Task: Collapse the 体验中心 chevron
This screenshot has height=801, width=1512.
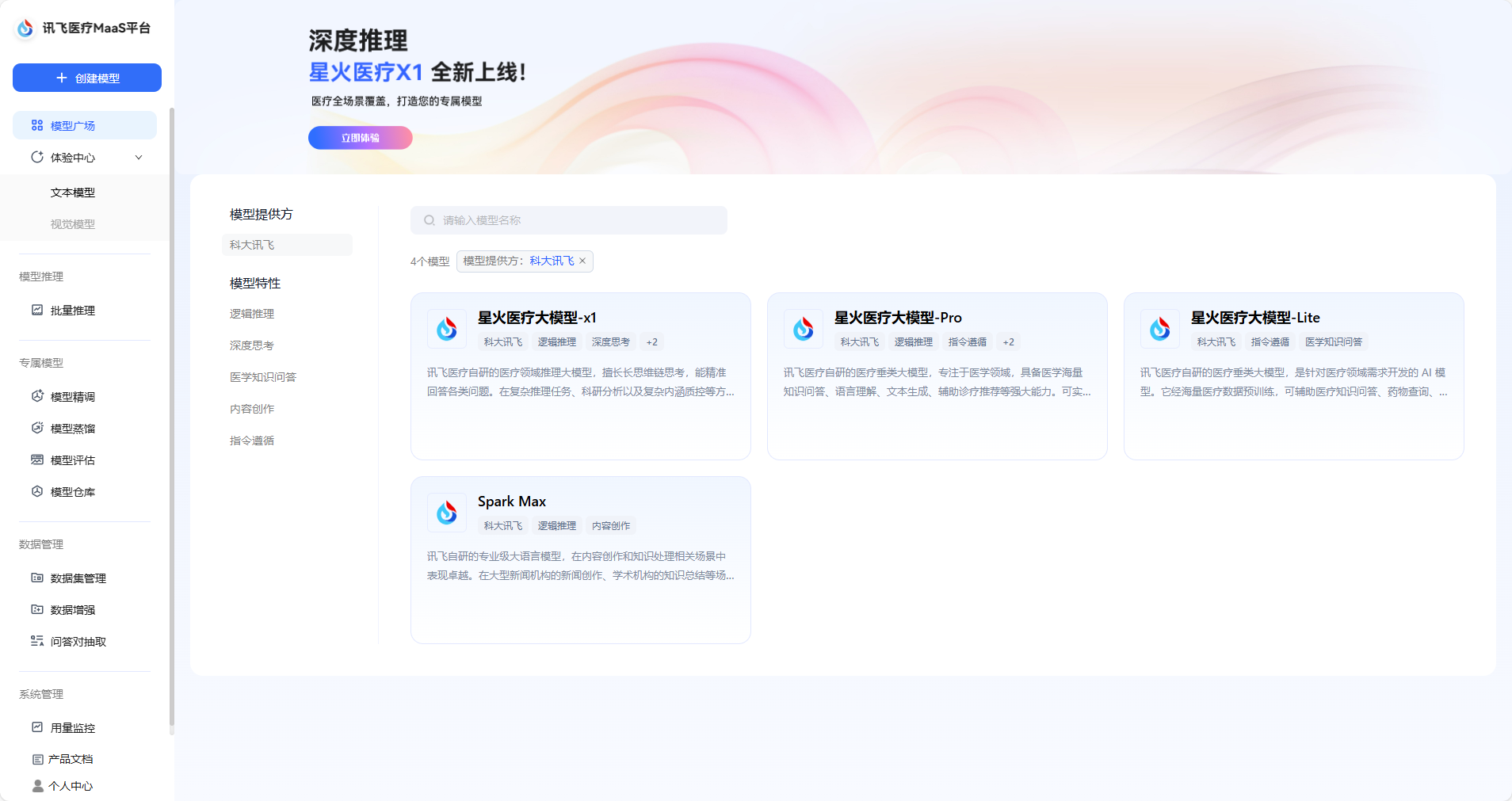Action: pos(139,157)
